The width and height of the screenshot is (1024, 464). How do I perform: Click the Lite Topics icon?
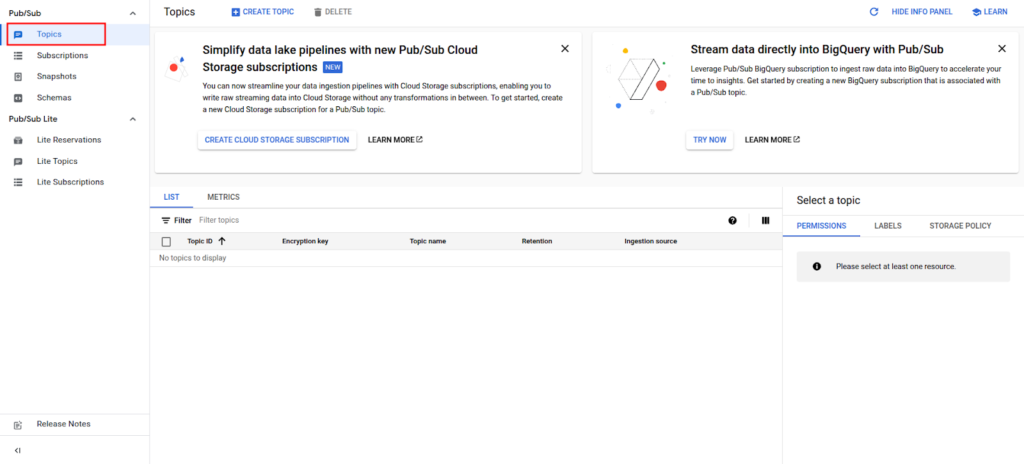18,161
